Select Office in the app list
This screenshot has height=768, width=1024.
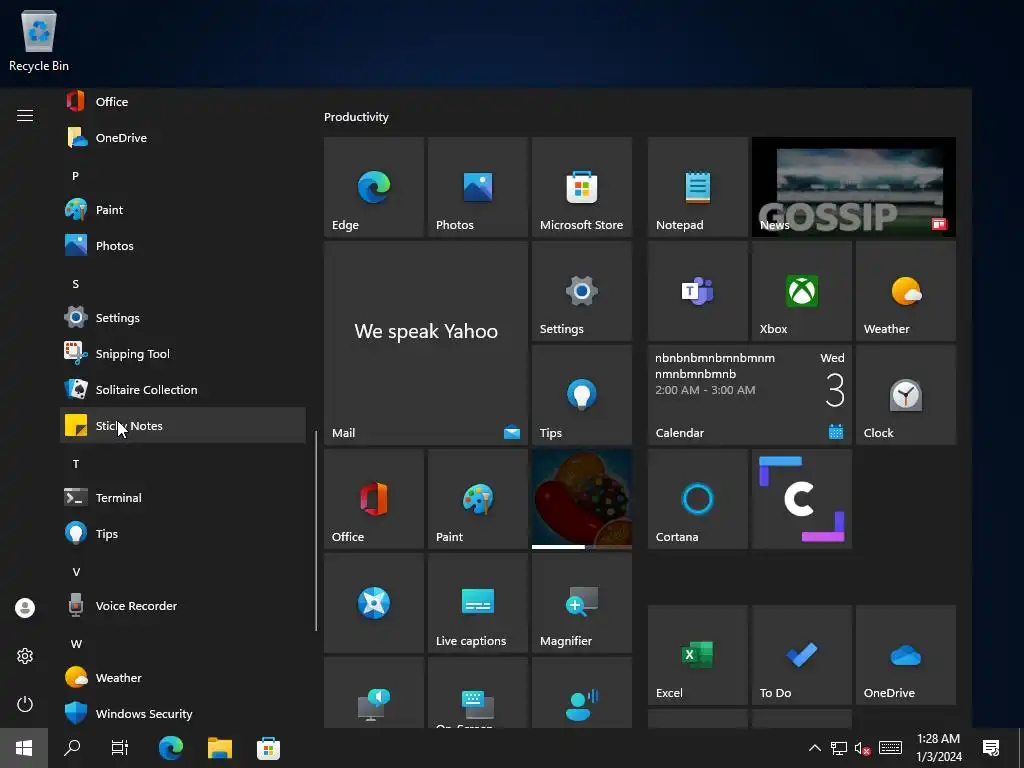(x=183, y=102)
